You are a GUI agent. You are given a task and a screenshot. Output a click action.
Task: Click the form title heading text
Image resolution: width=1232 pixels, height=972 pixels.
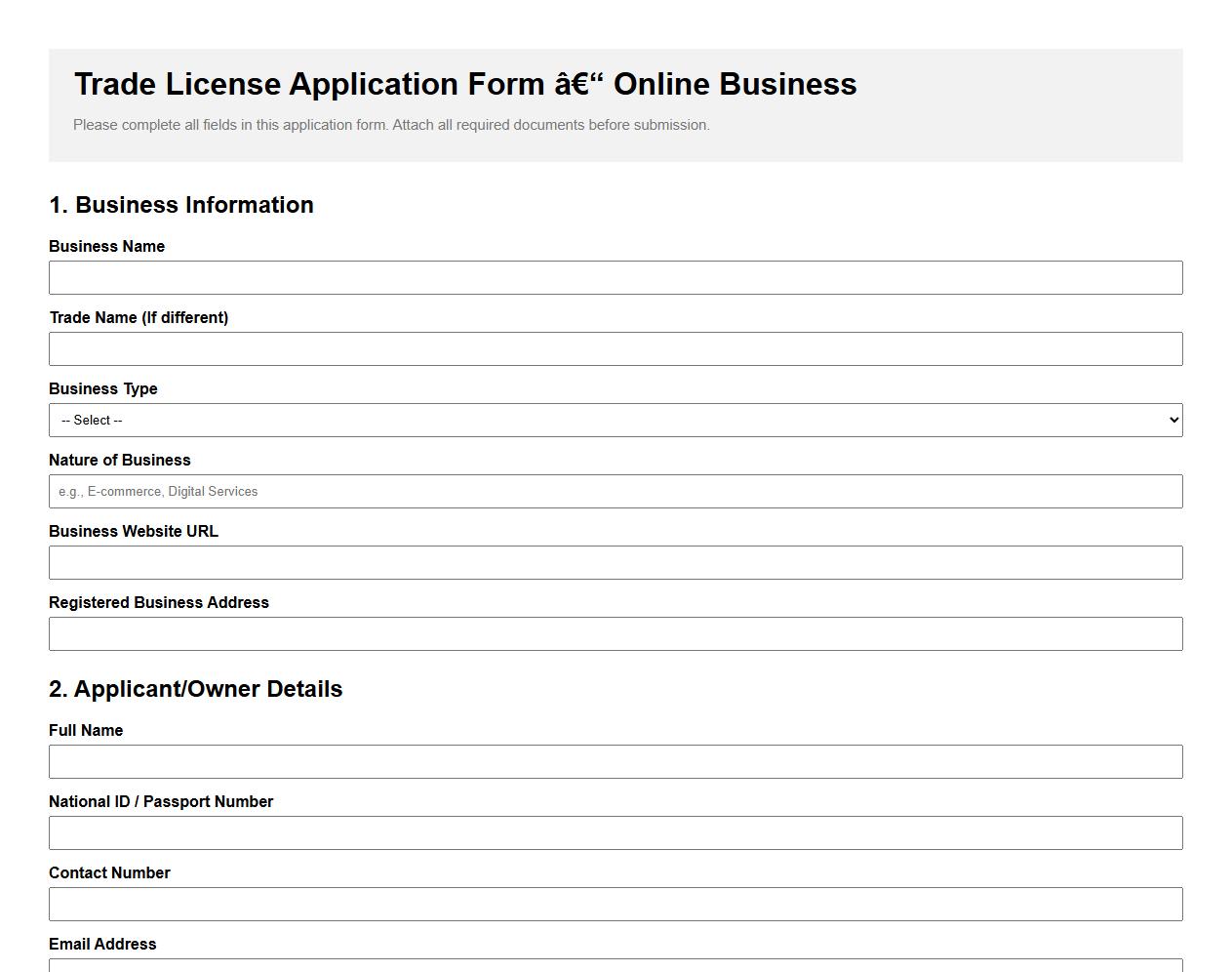[465, 84]
